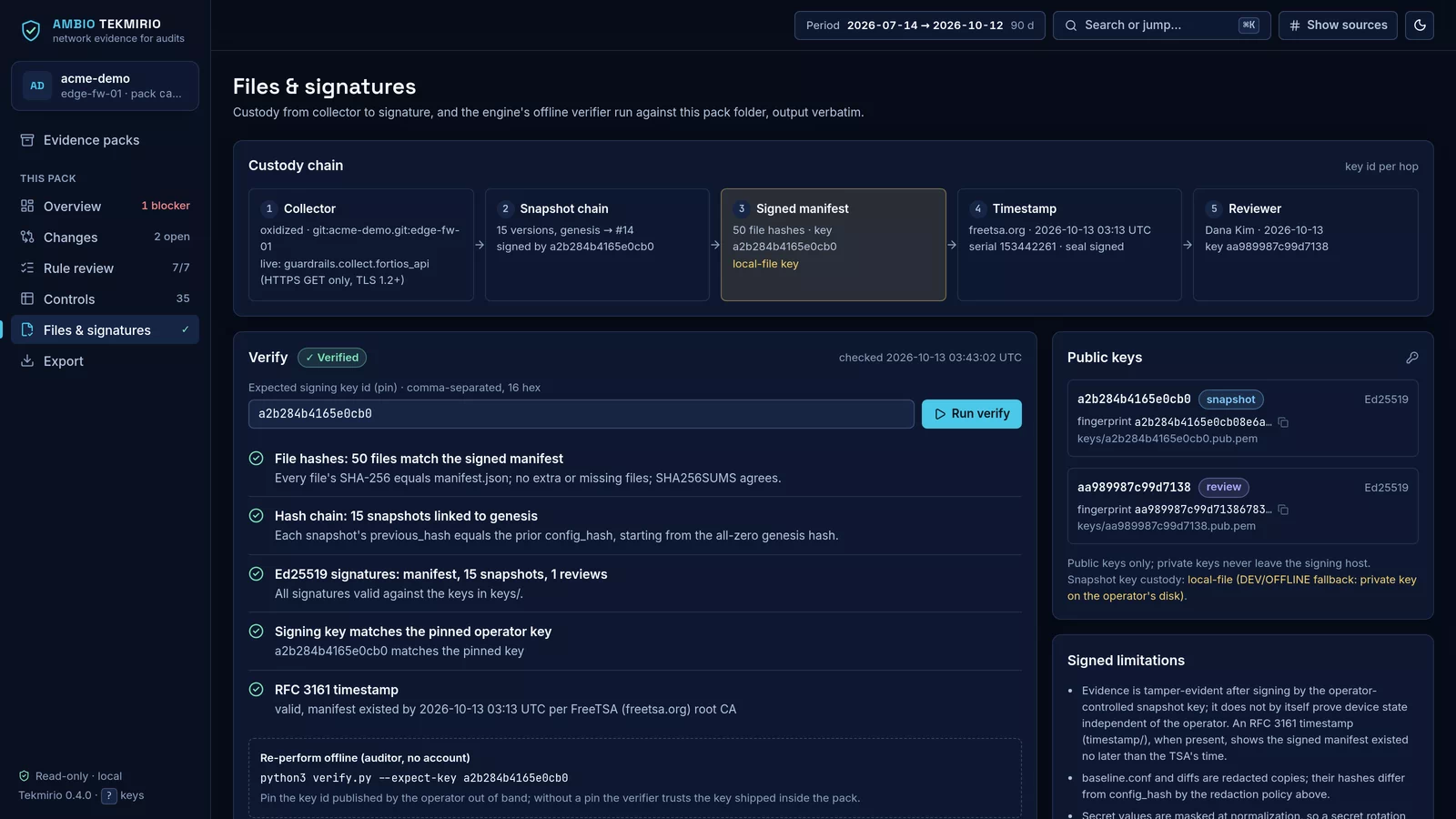
Task: Click keys/a2b284b4165e0cb0.pub.pem path
Action: click(x=1168, y=439)
